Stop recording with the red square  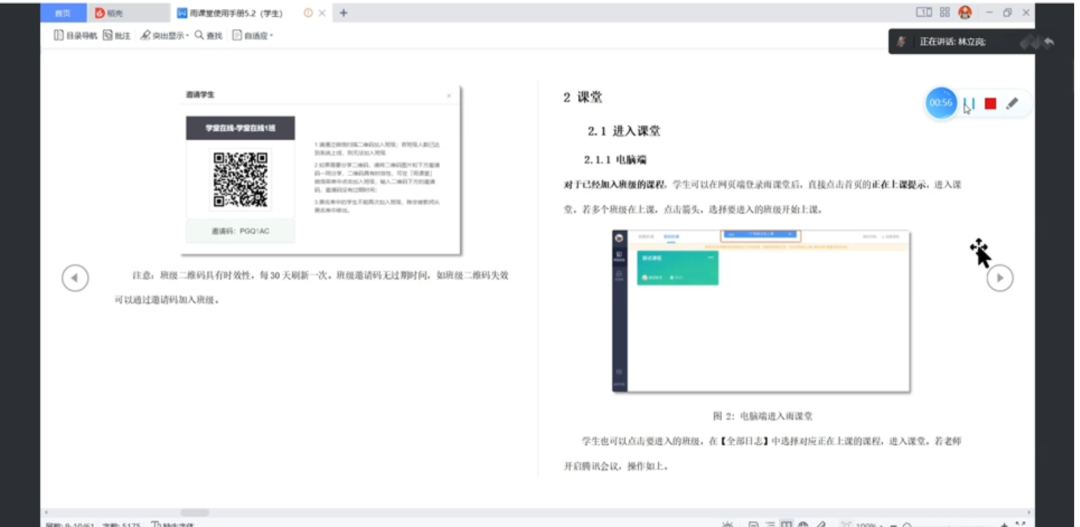point(990,103)
